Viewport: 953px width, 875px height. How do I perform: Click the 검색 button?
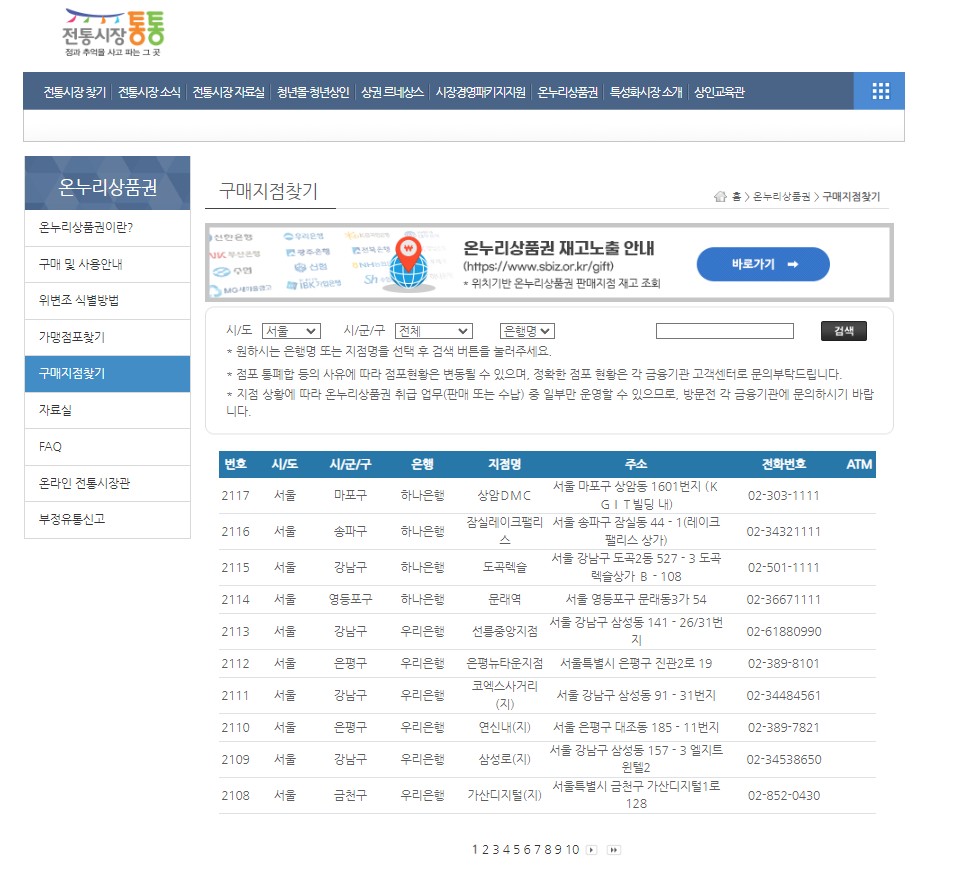click(844, 331)
